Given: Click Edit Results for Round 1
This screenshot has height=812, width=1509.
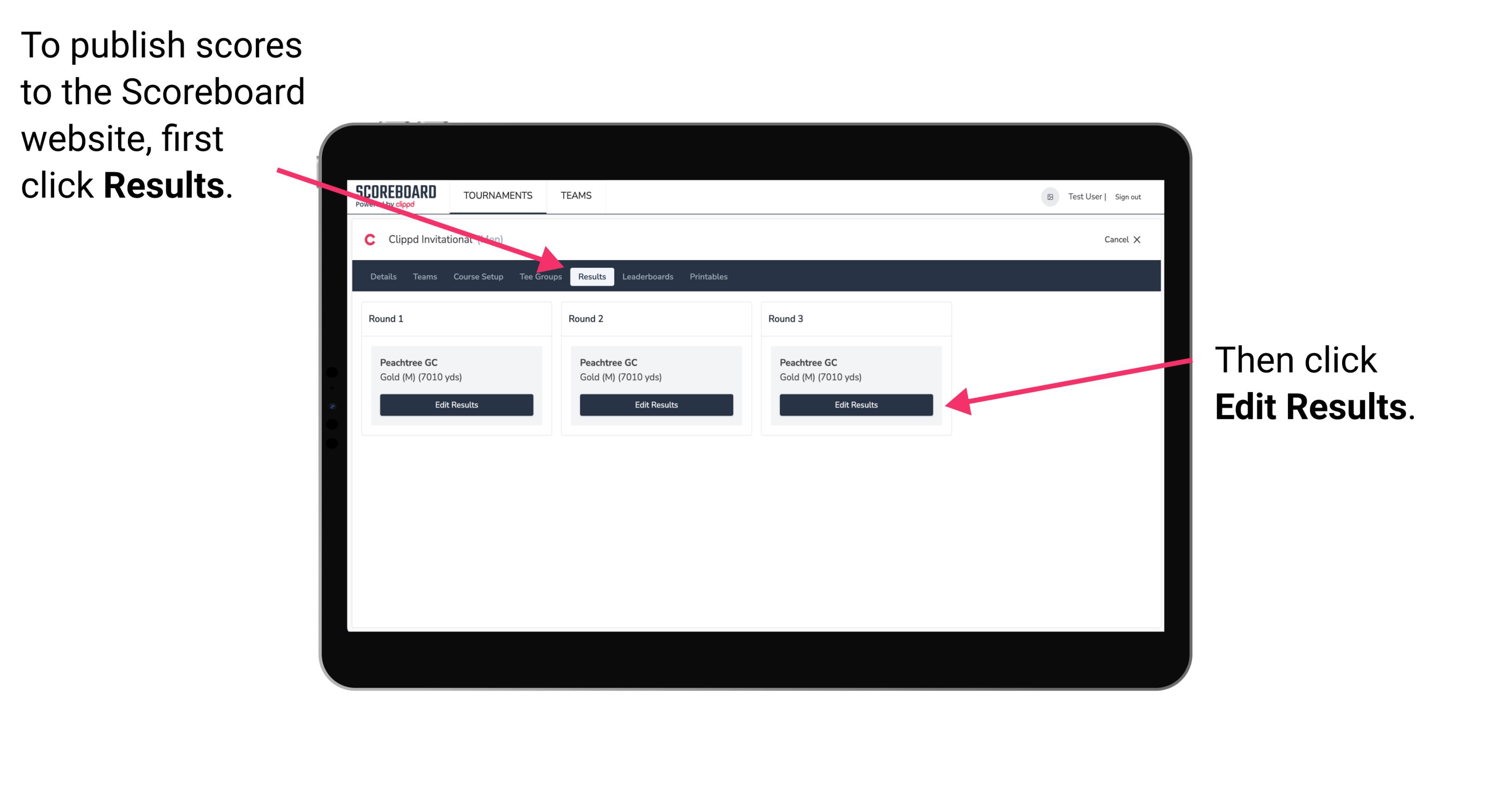Looking at the screenshot, I should [456, 405].
